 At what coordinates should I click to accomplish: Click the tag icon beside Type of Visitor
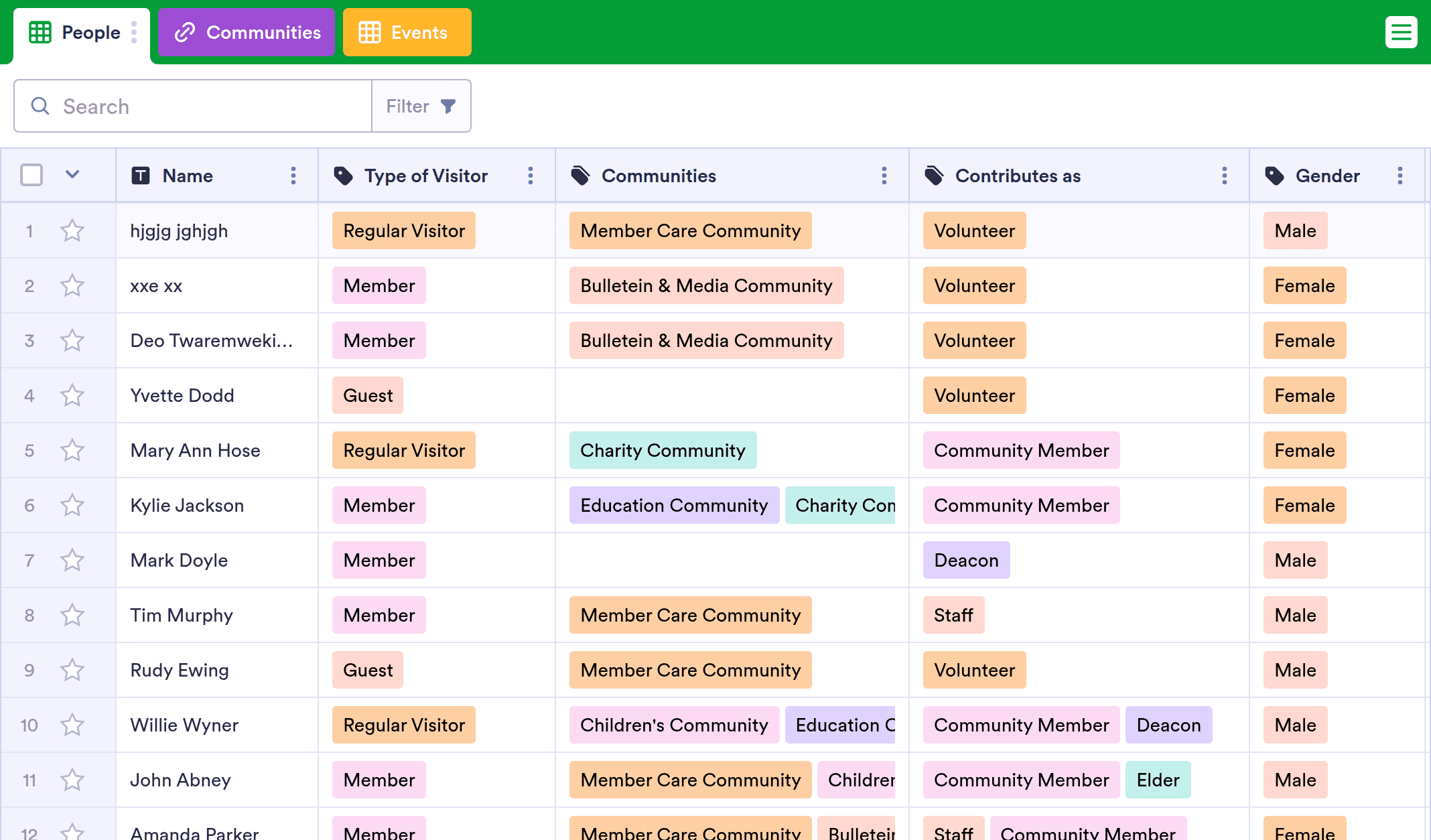pos(343,176)
